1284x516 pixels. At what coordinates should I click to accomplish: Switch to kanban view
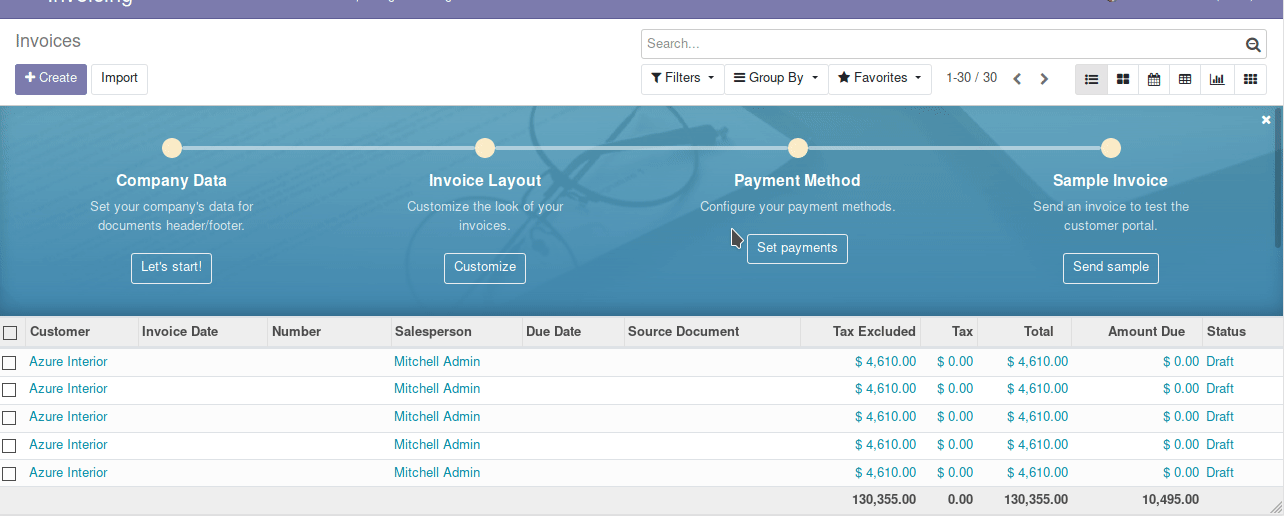1123,79
